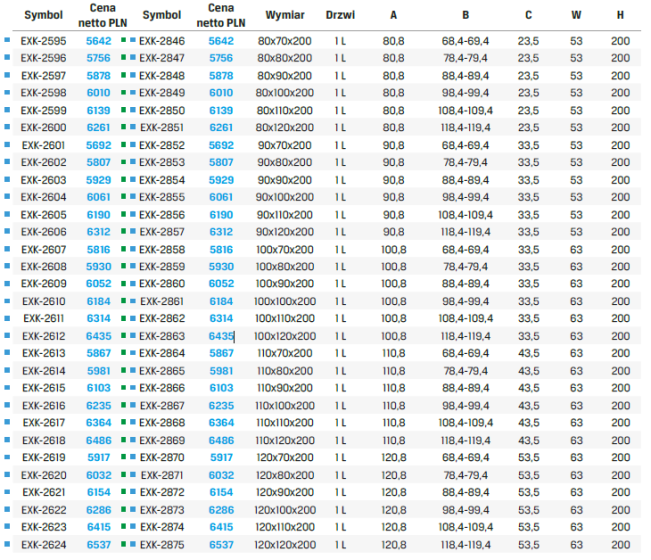This screenshot has width=651, height=560.
Task: Click symbol EXK-2602
Action: click(43, 163)
